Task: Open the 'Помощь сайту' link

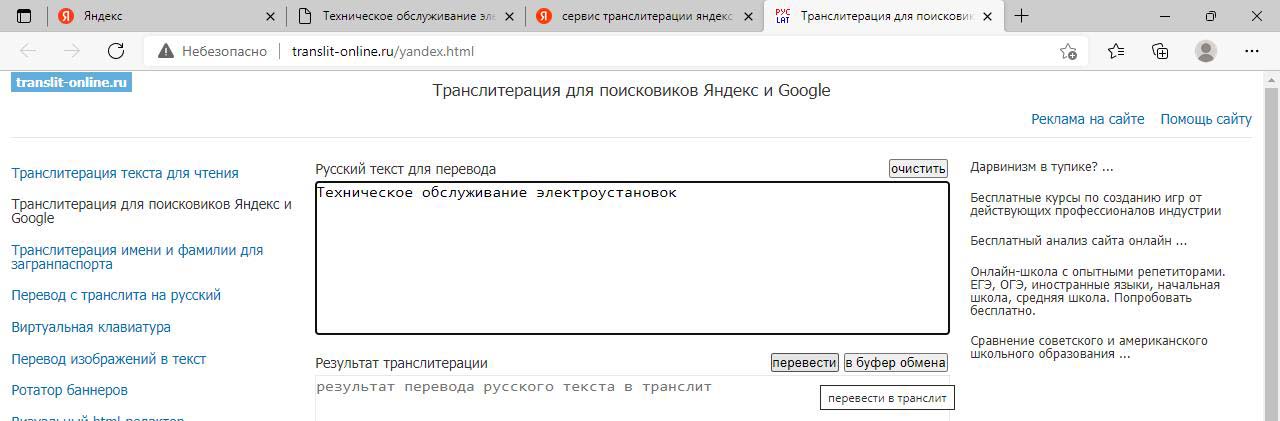Action: point(1205,119)
